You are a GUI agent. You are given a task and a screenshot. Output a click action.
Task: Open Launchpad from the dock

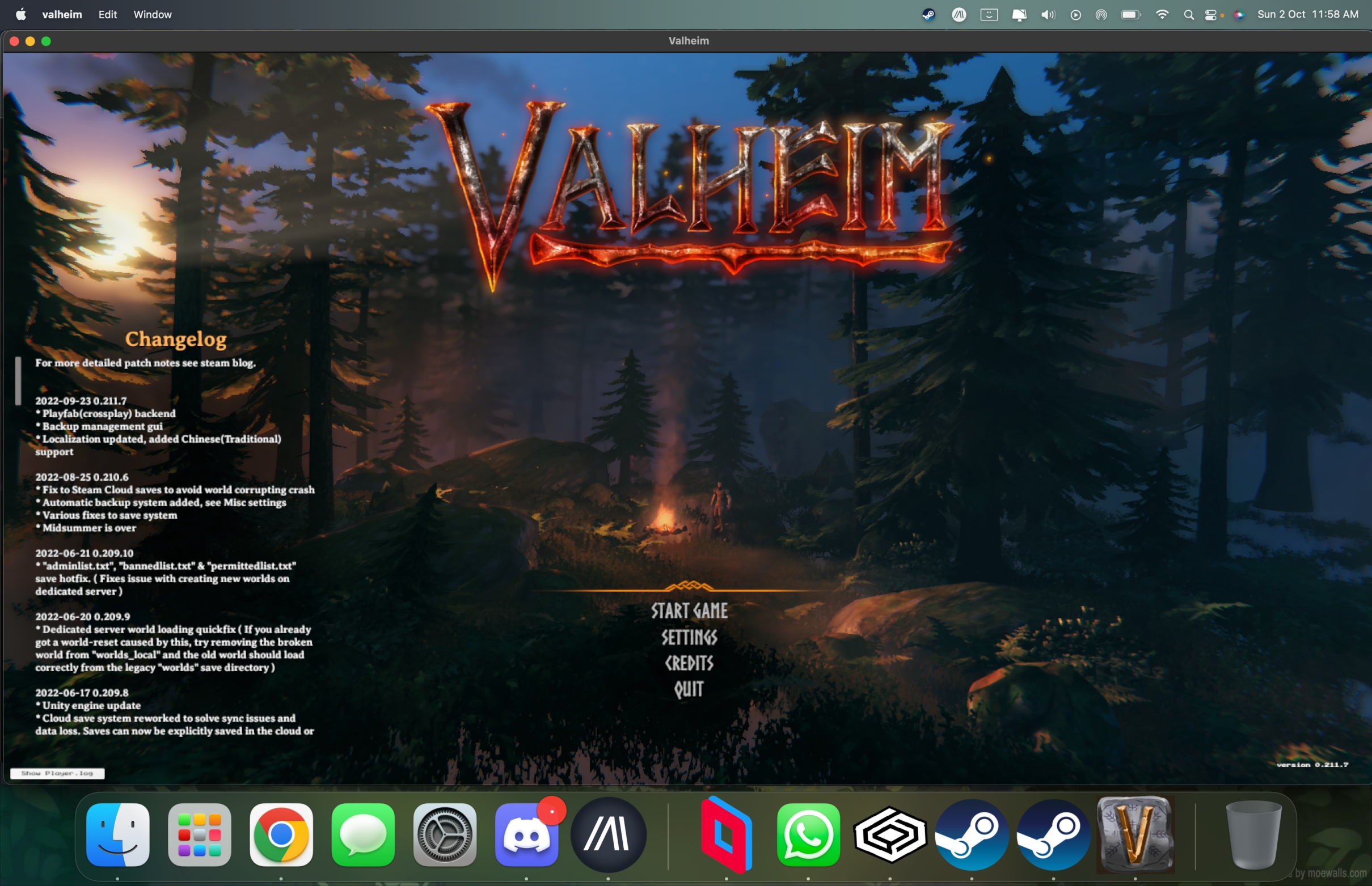tap(200, 834)
